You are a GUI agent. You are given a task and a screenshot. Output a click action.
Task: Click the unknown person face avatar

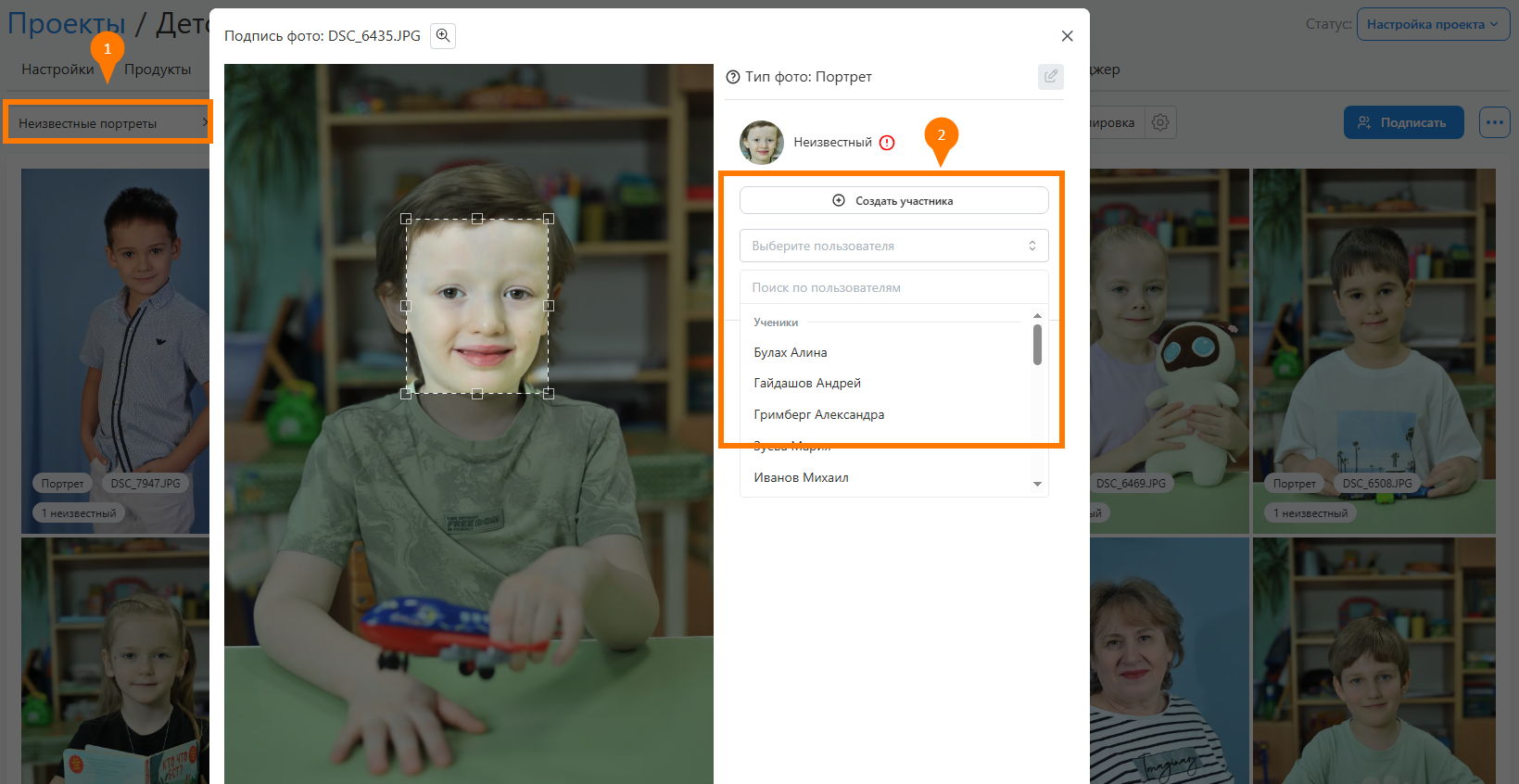762,143
